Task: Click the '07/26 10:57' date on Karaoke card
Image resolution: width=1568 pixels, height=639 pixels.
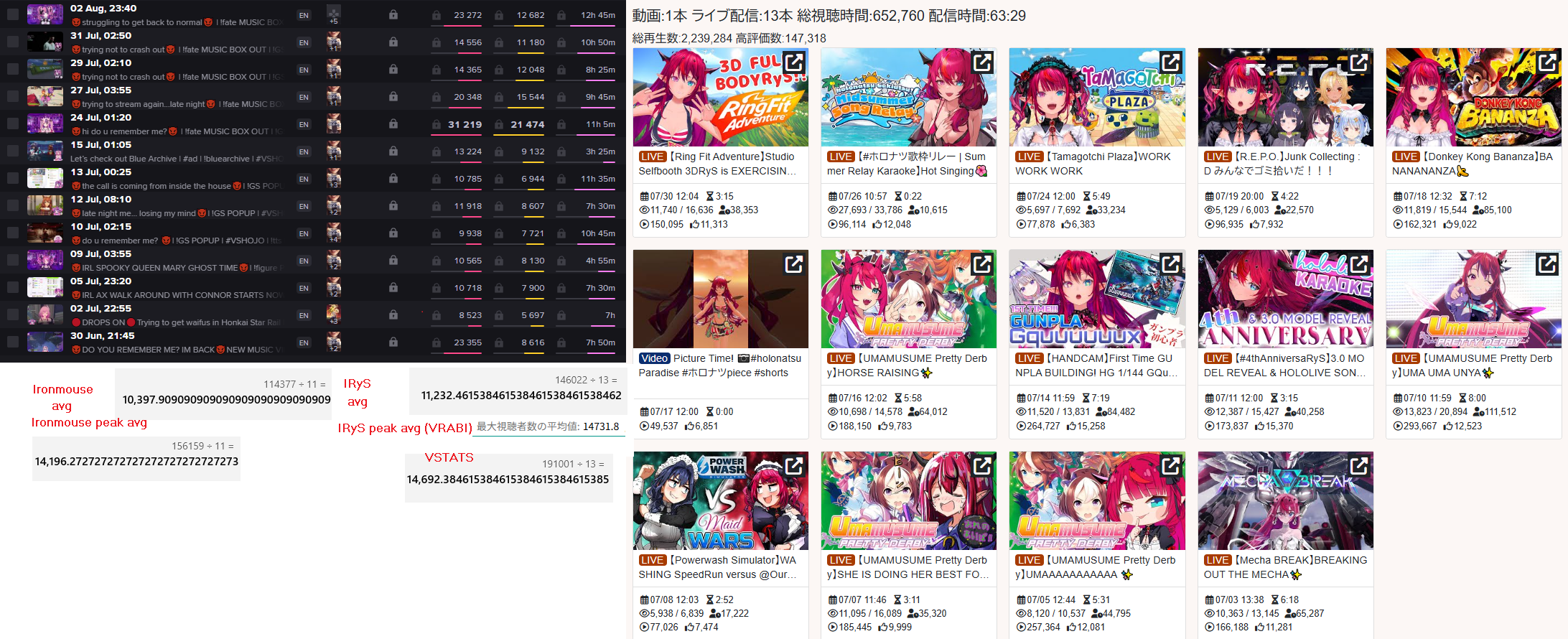Action: [x=863, y=196]
